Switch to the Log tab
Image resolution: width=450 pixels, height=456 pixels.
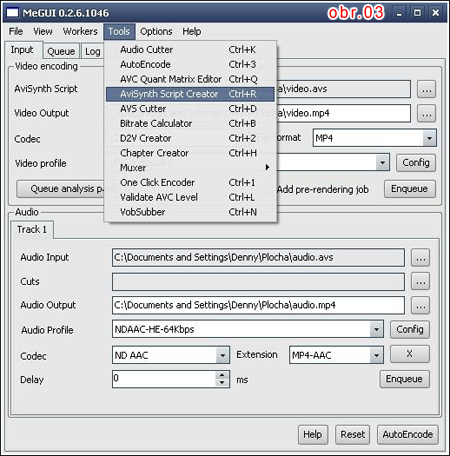pyautogui.click(x=92, y=51)
